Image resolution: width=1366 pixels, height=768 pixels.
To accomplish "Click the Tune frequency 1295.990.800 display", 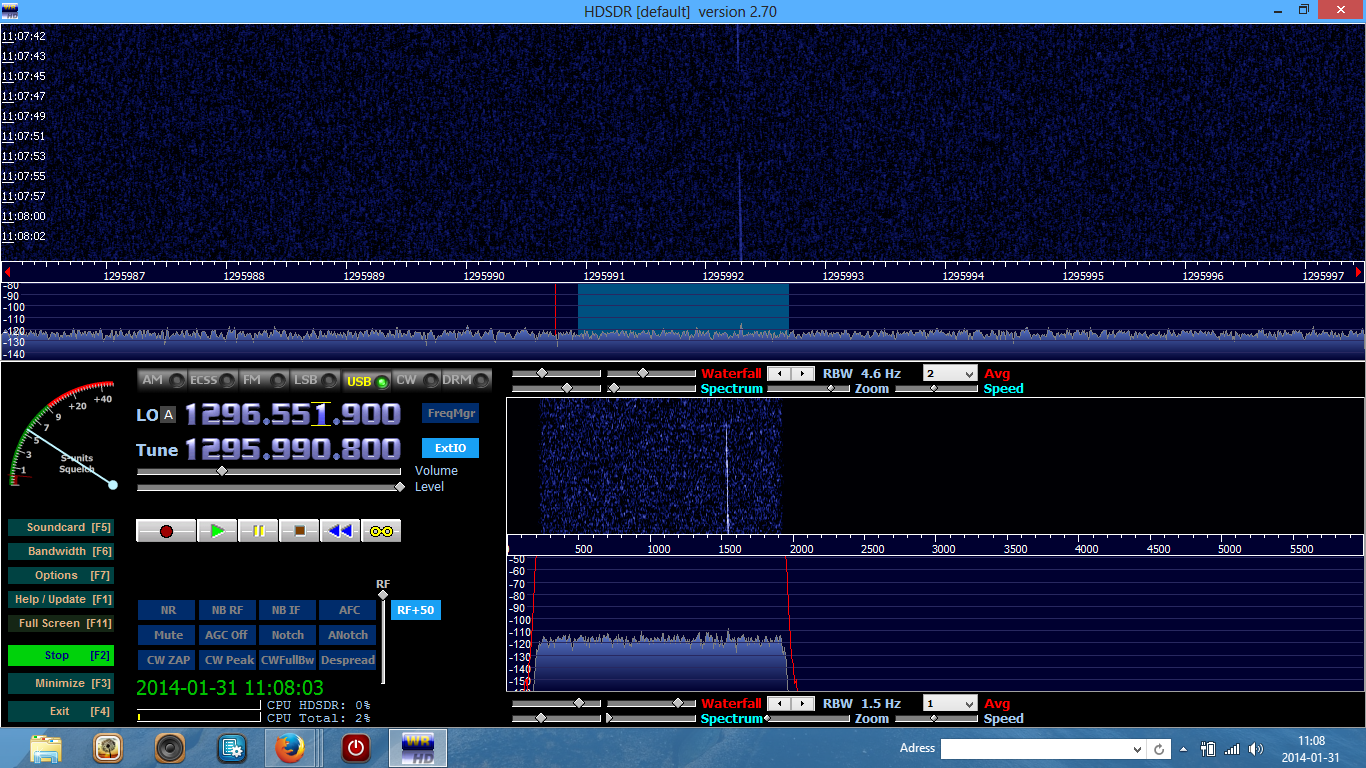I will [x=293, y=449].
